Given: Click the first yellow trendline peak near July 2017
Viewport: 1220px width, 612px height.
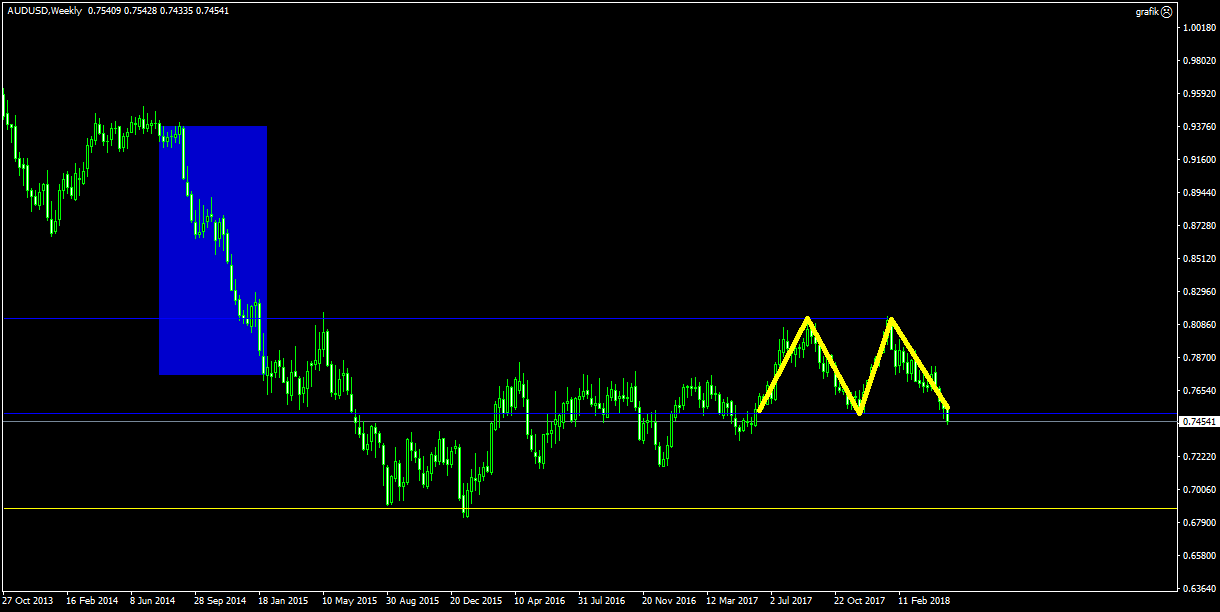Looking at the screenshot, I should pos(808,319).
